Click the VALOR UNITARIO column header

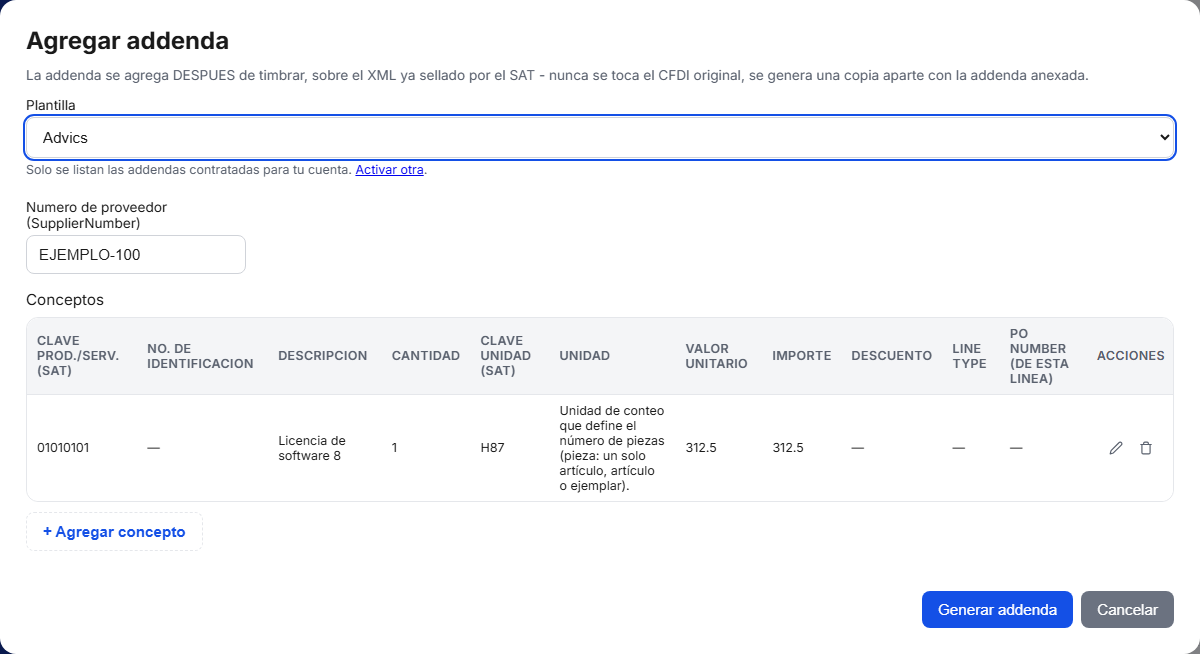[717, 356]
